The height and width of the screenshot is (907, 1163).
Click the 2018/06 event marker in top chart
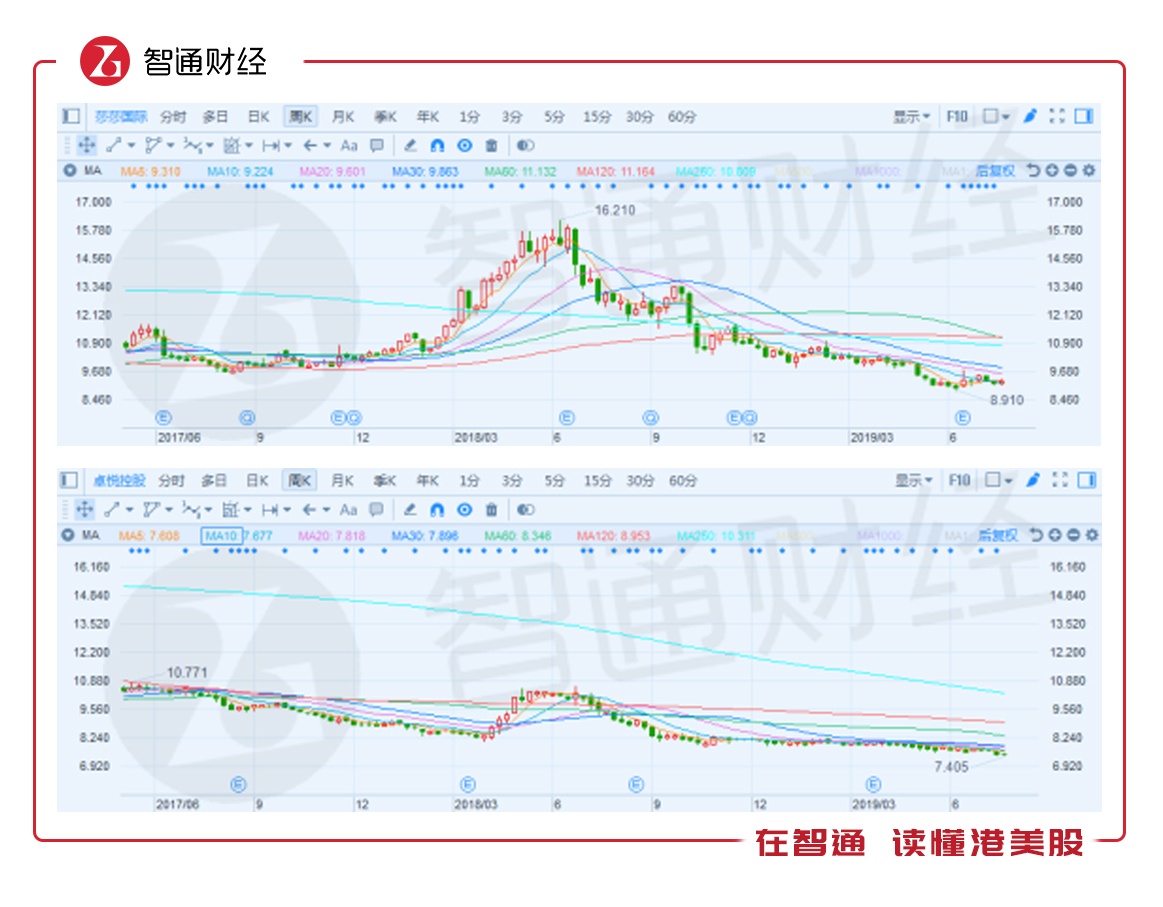[x=567, y=418]
